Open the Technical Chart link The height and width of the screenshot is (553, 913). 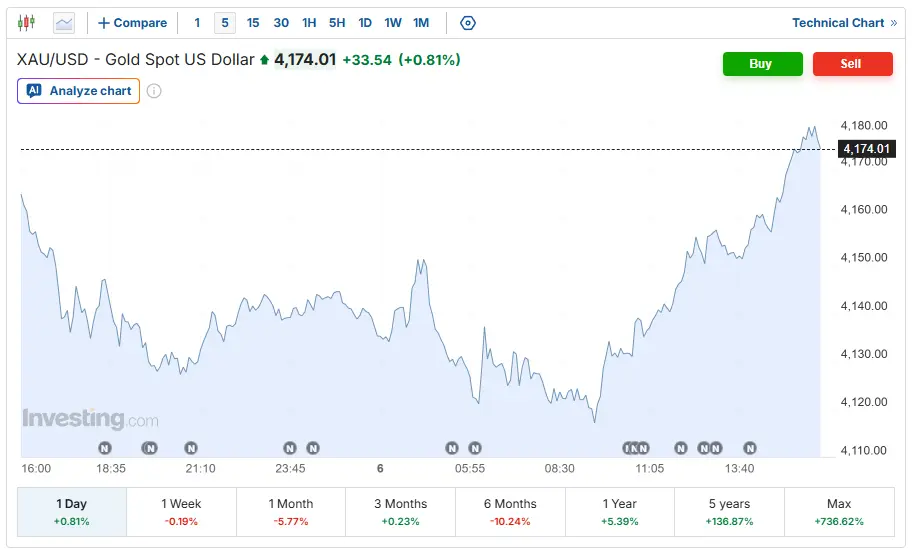click(x=844, y=23)
